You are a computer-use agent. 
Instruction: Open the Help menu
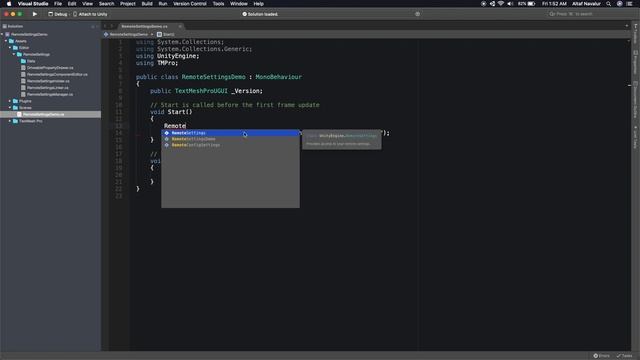[x=258, y=4]
